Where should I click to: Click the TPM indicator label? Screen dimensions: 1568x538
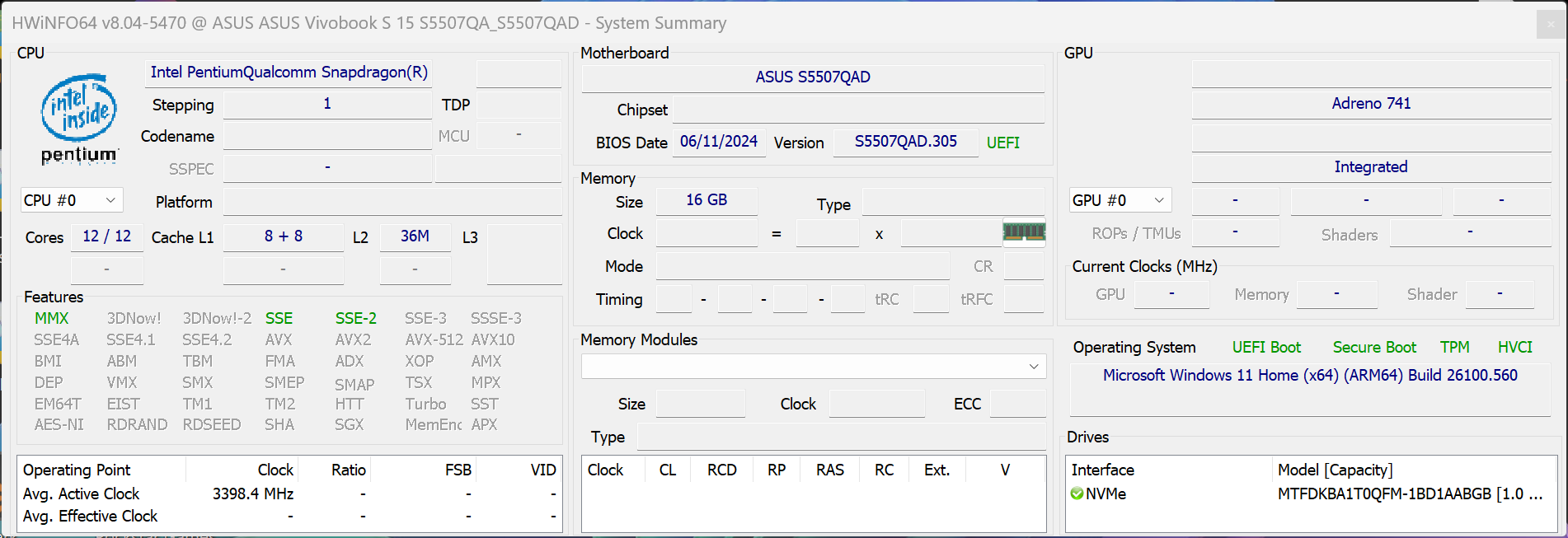pos(1454,348)
